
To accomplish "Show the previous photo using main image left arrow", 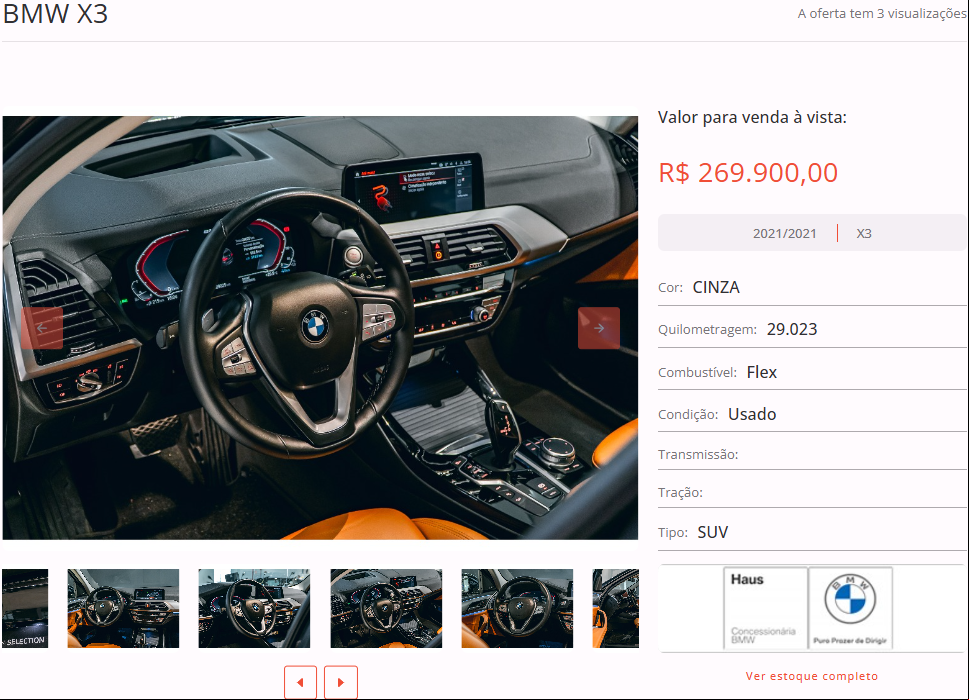I will pos(42,328).
